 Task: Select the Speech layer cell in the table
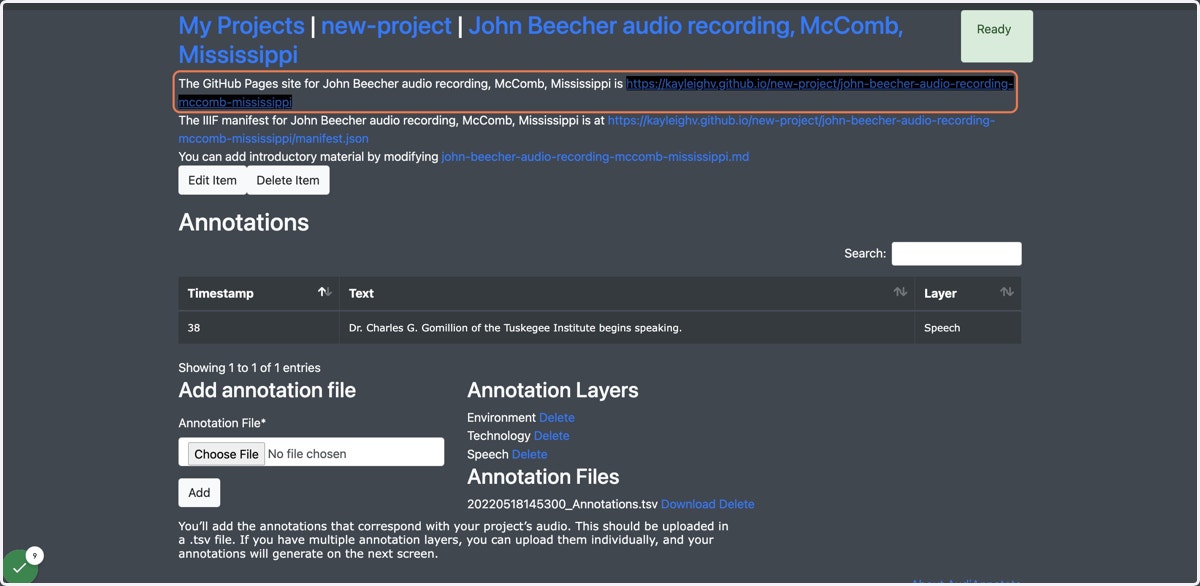pos(968,328)
